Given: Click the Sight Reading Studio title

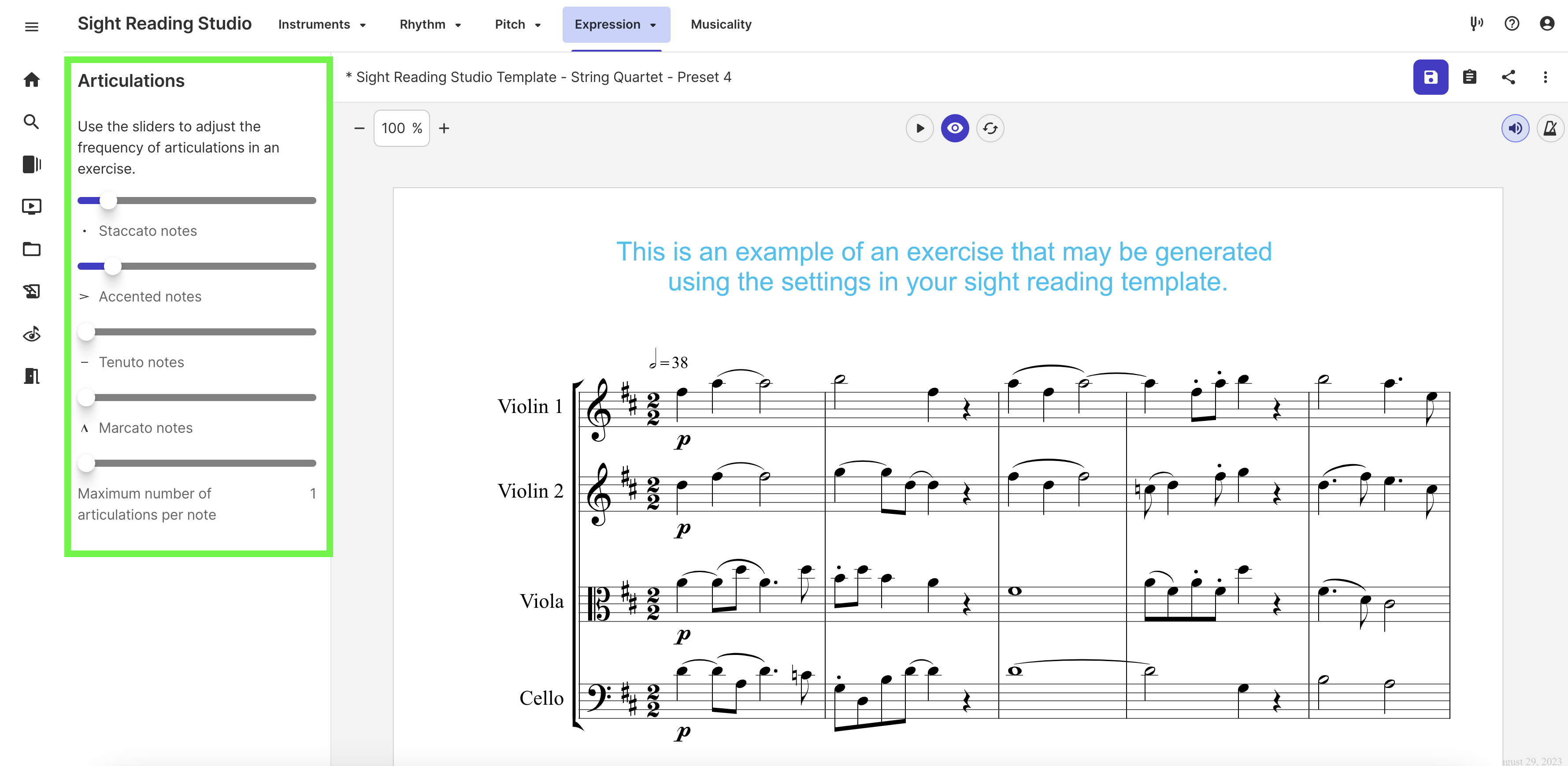Looking at the screenshot, I should [164, 24].
